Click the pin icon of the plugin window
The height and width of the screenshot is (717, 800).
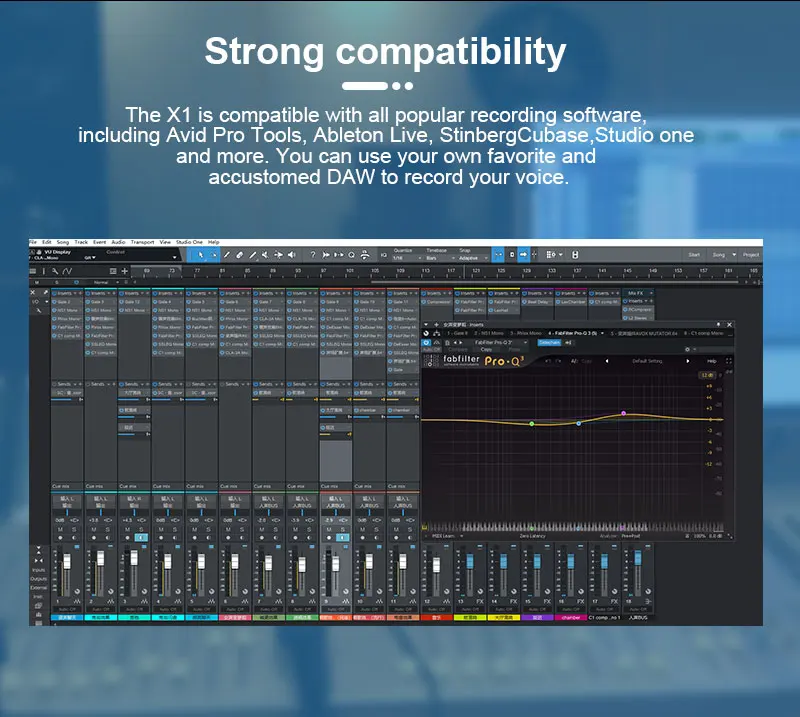(x=718, y=325)
